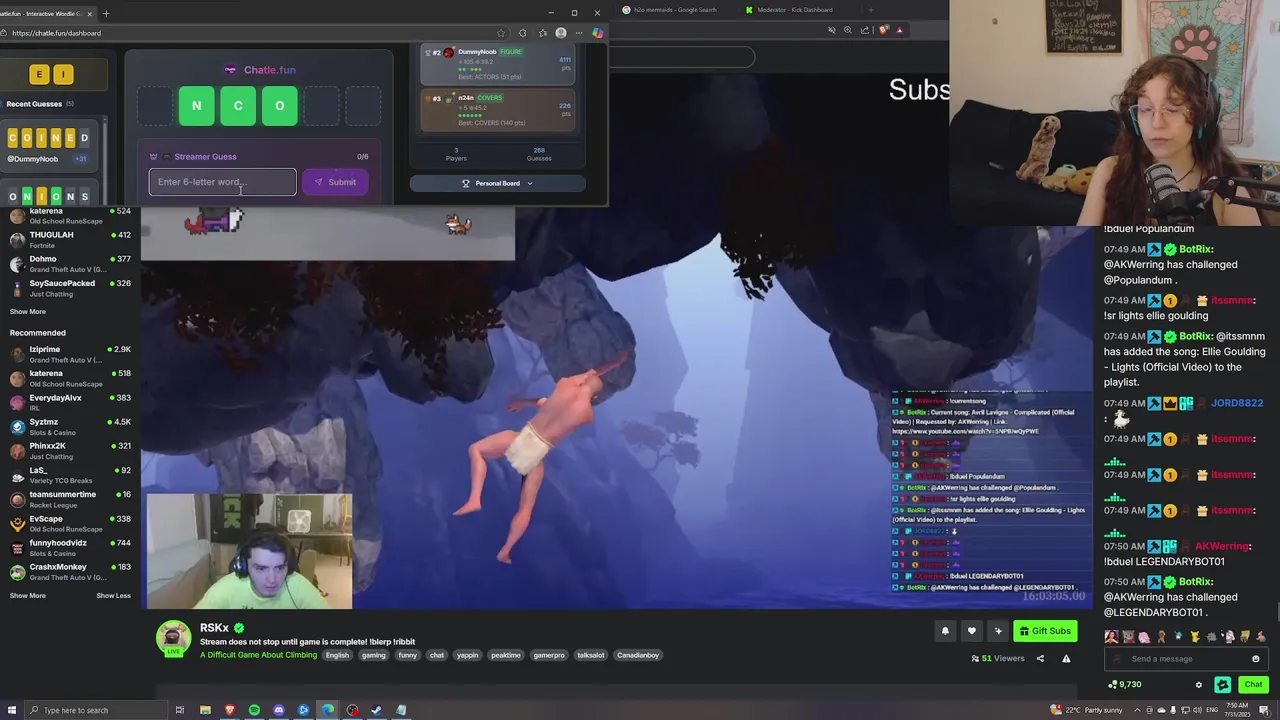1280x720 pixels.
Task: Share the stream via share icon
Action: click(x=1040, y=658)
